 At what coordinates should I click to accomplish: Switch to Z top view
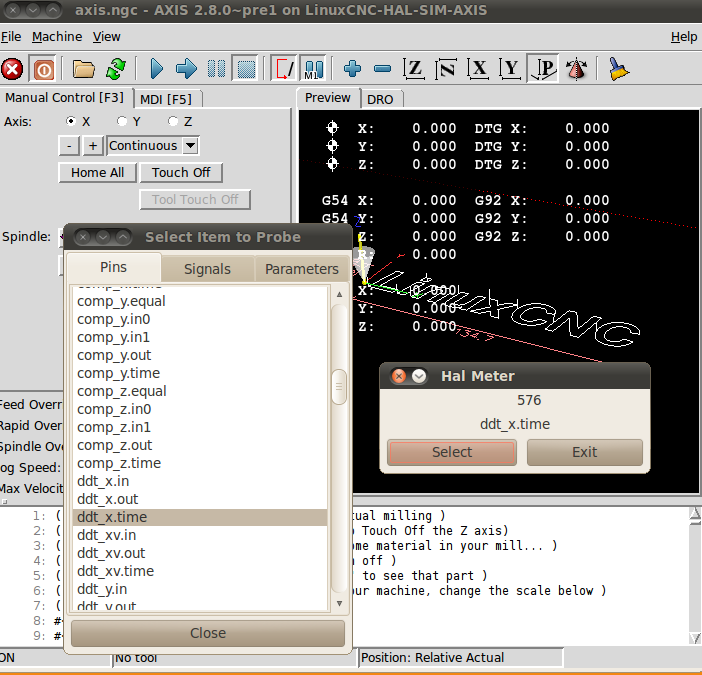[414, 69]
